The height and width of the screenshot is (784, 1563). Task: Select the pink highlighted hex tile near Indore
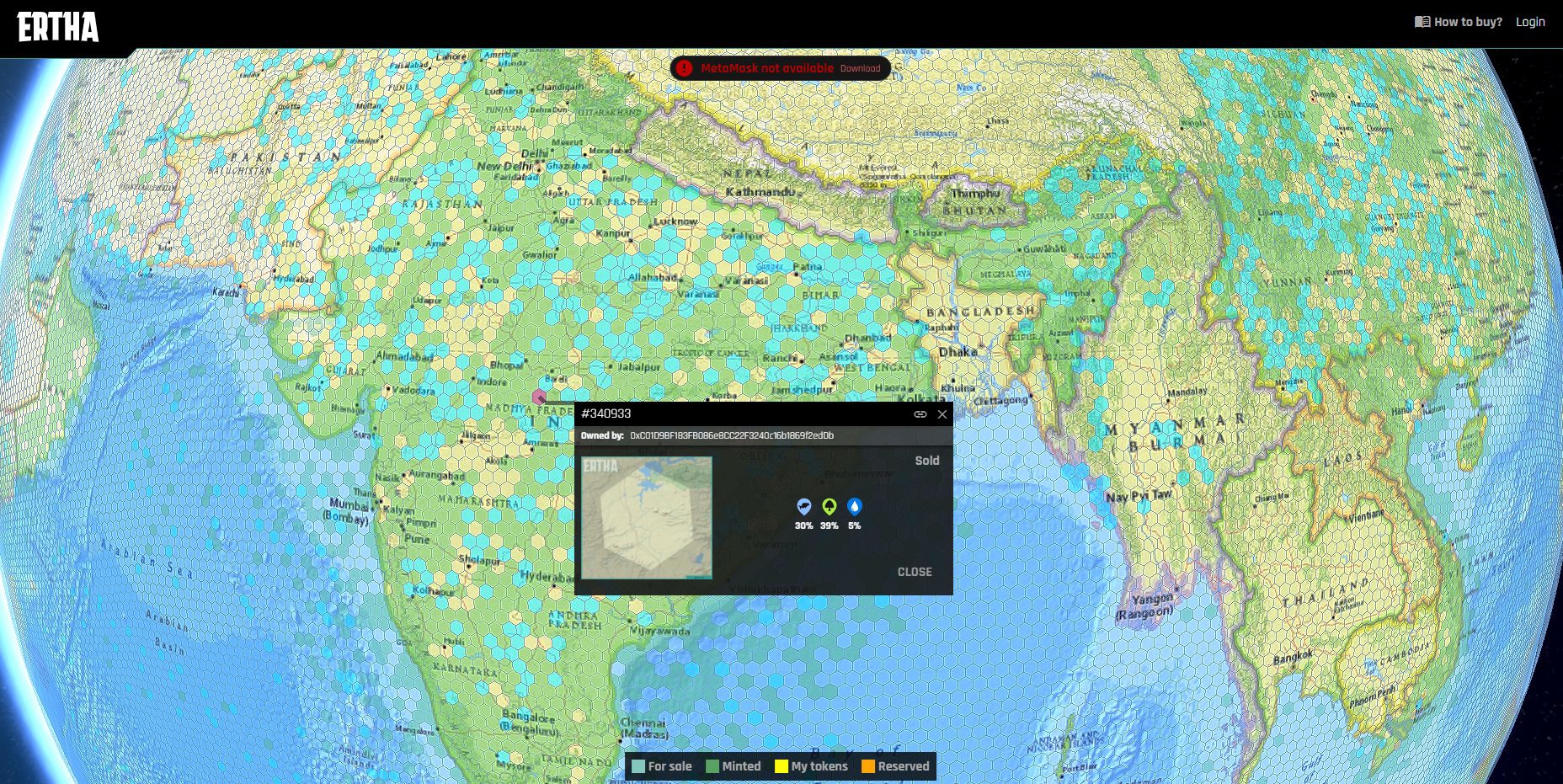(x=539, y=397)
